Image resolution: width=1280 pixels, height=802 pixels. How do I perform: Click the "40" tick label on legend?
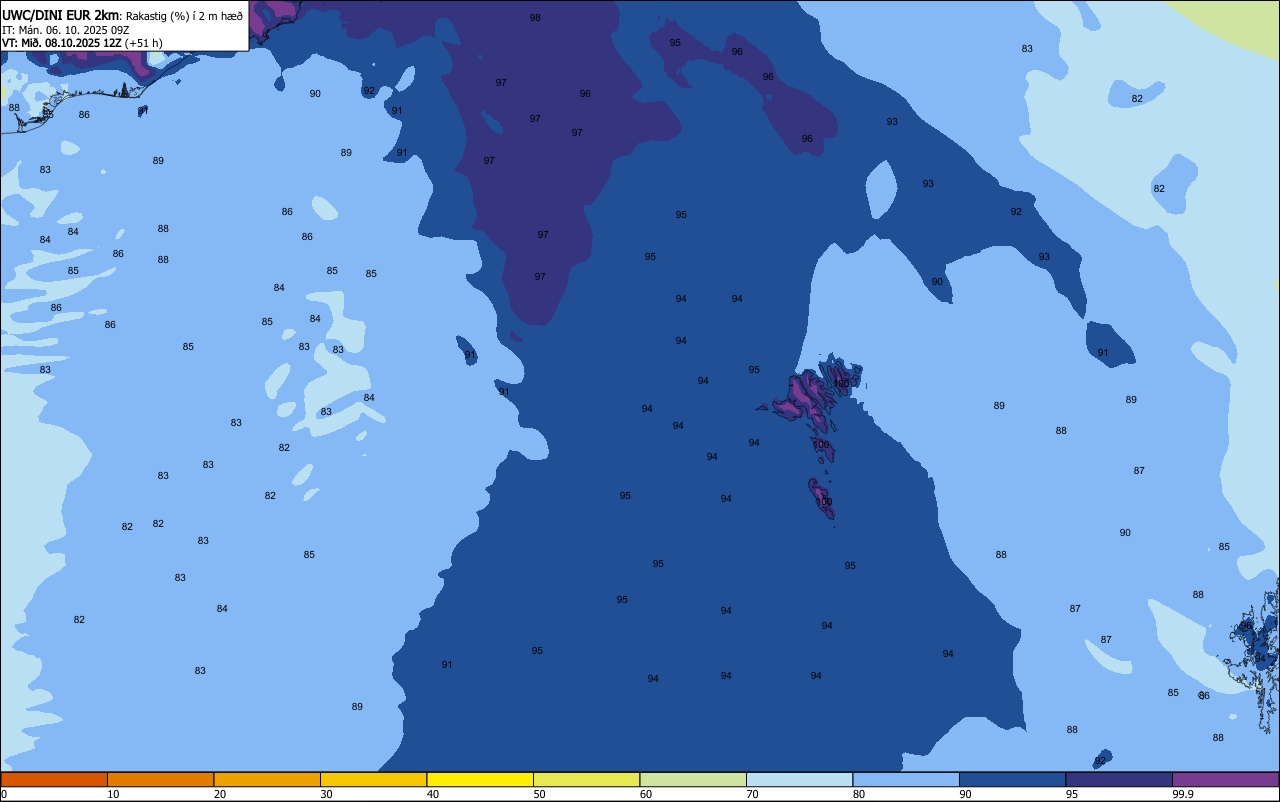(x=432, y=794)
